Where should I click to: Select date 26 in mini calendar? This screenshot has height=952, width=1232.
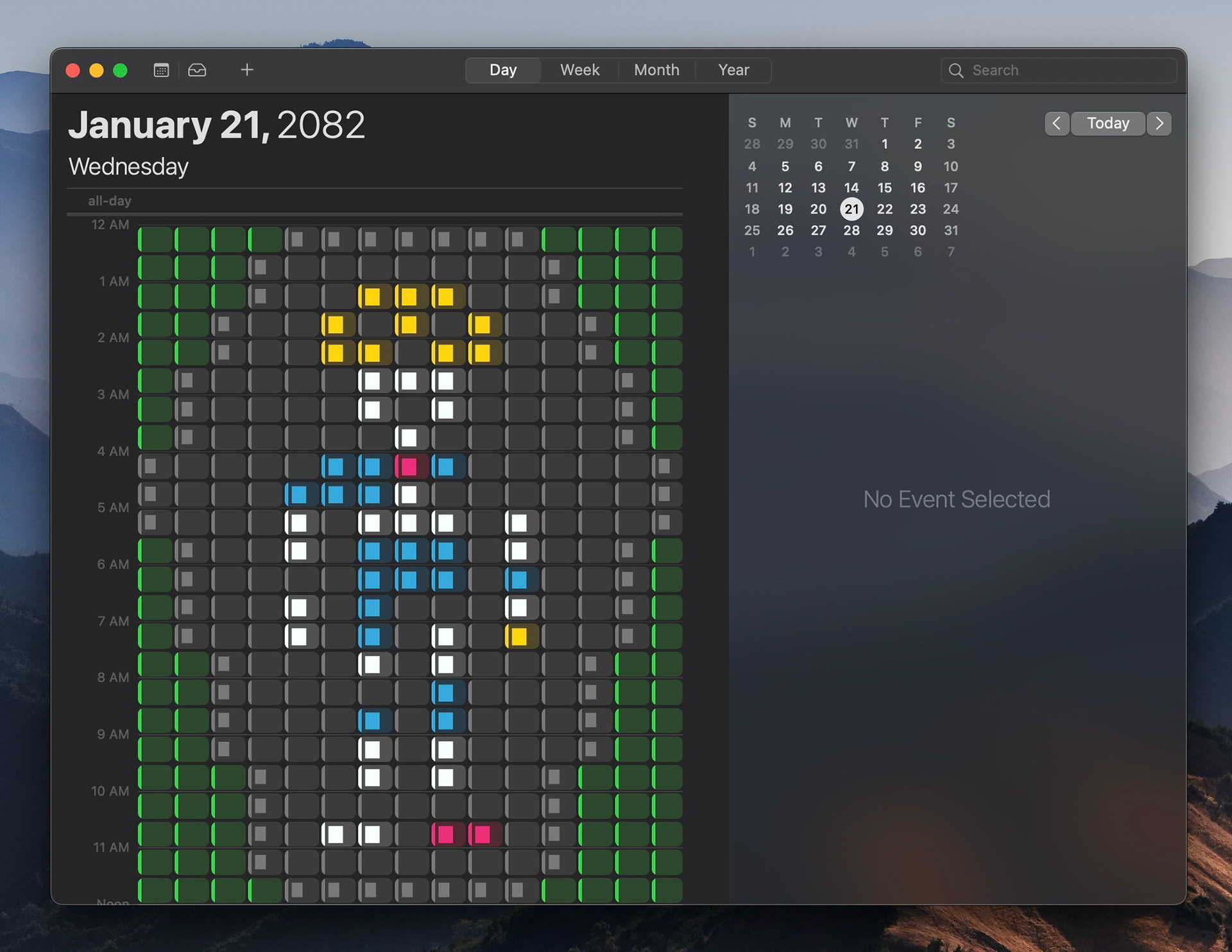[x=785, y=230]
